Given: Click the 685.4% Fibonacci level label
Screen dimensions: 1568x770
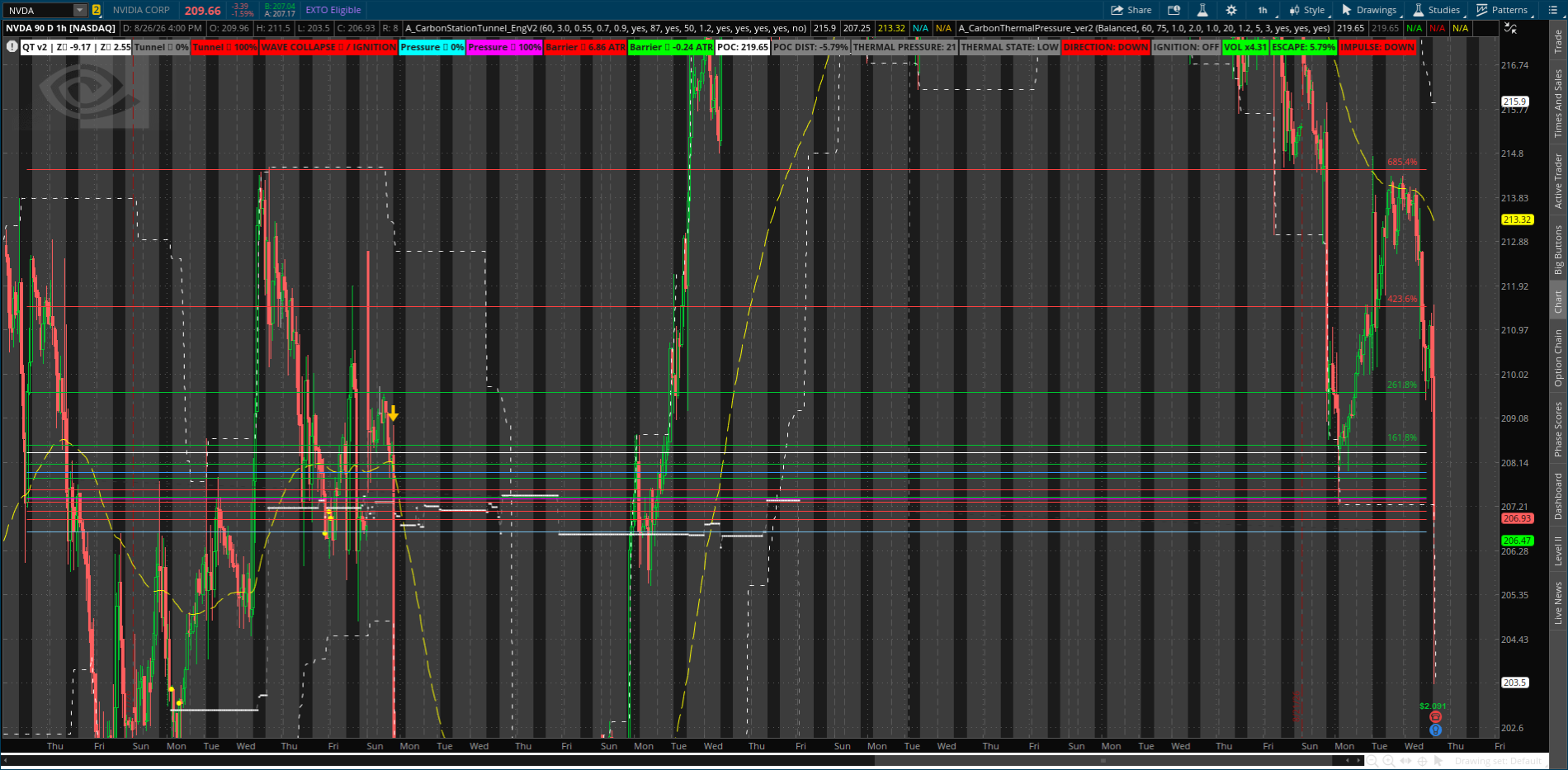Looking at the screenshot, I should (x=1402, y=162).
